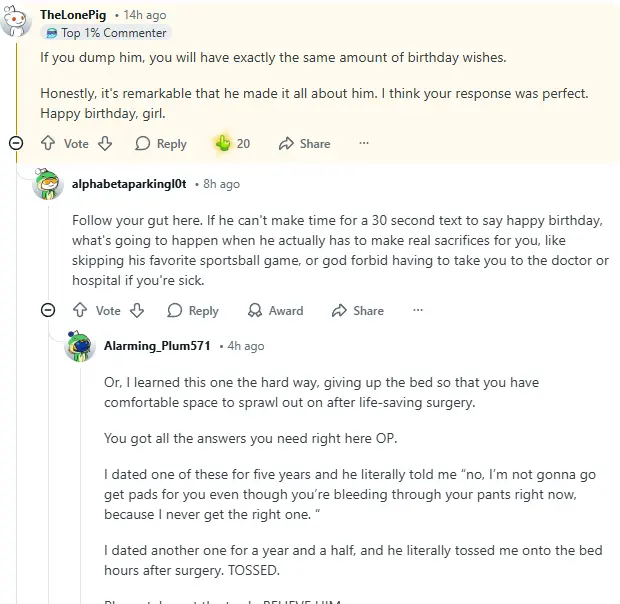Screen dimensions: 620x604
Task: Downvote alphabetaparkingl0t's comment
Action: pos(137,311)
